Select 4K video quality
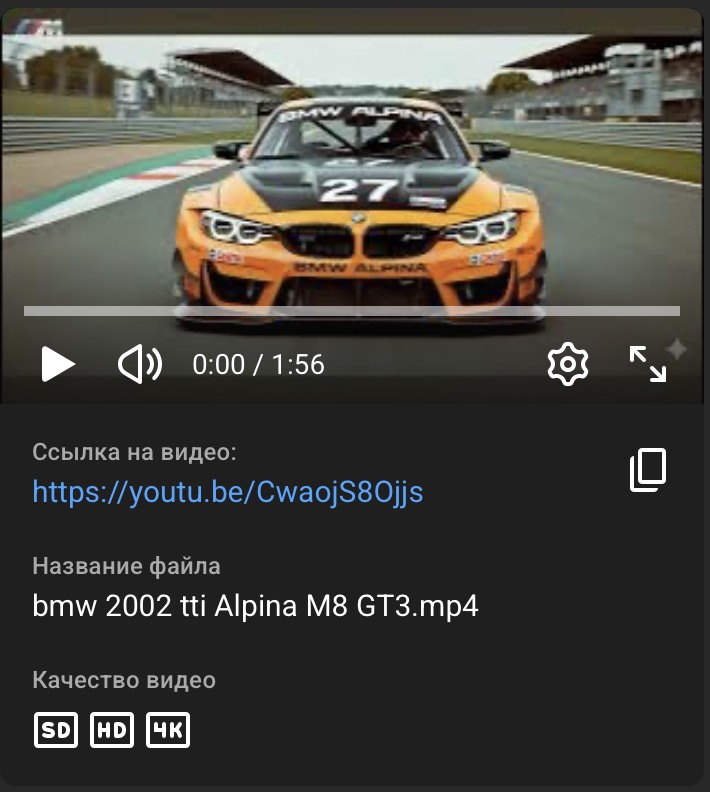710x792 pixels. pyautogui.click(x=168, y=730)
